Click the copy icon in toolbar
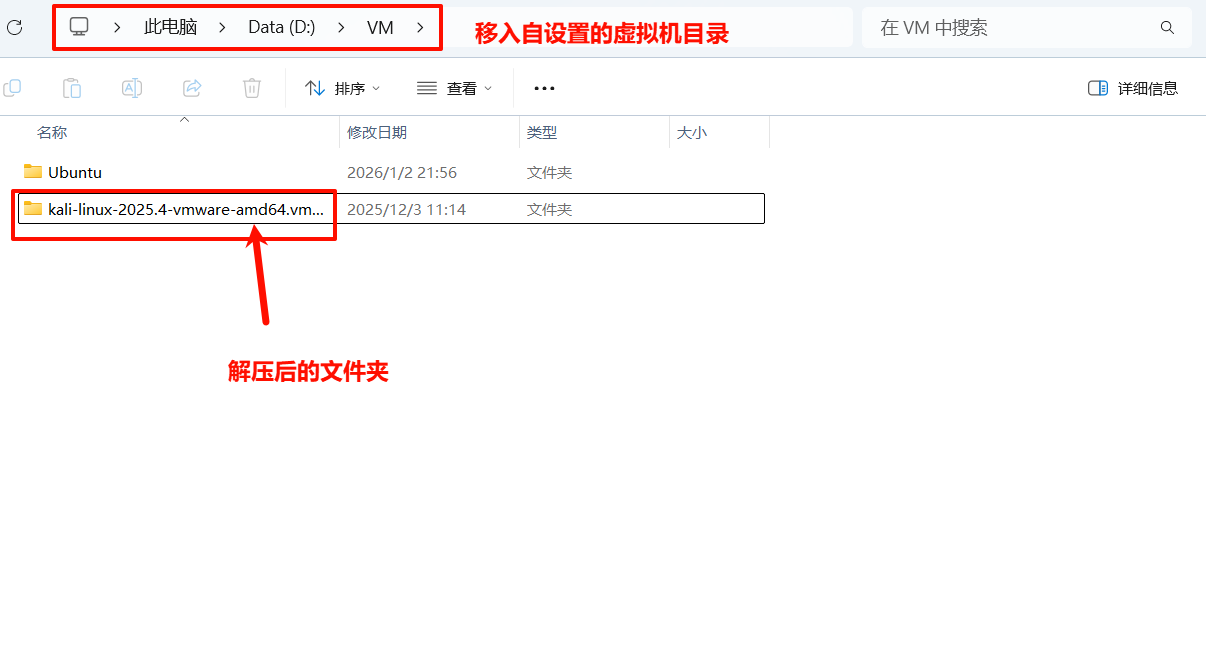 12,88
